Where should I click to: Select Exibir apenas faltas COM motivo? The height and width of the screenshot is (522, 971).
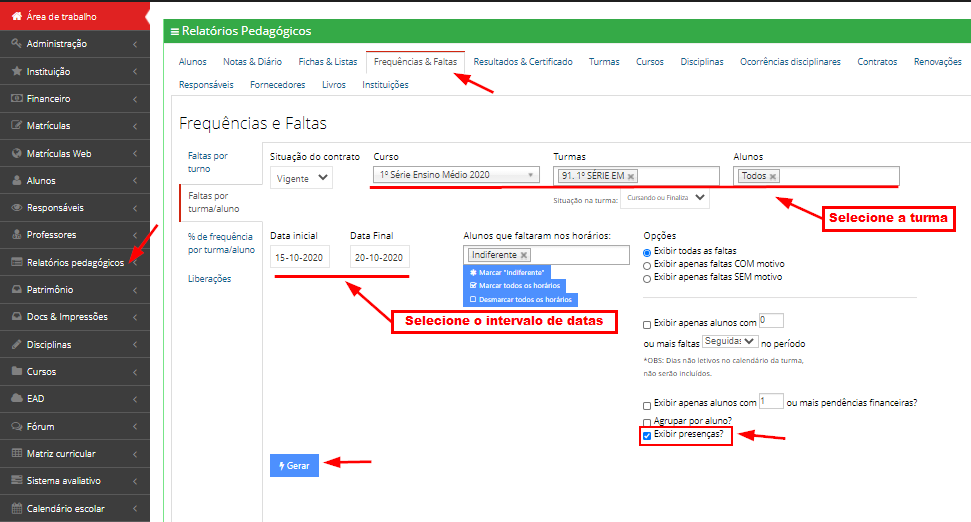(x=647, y=266)
